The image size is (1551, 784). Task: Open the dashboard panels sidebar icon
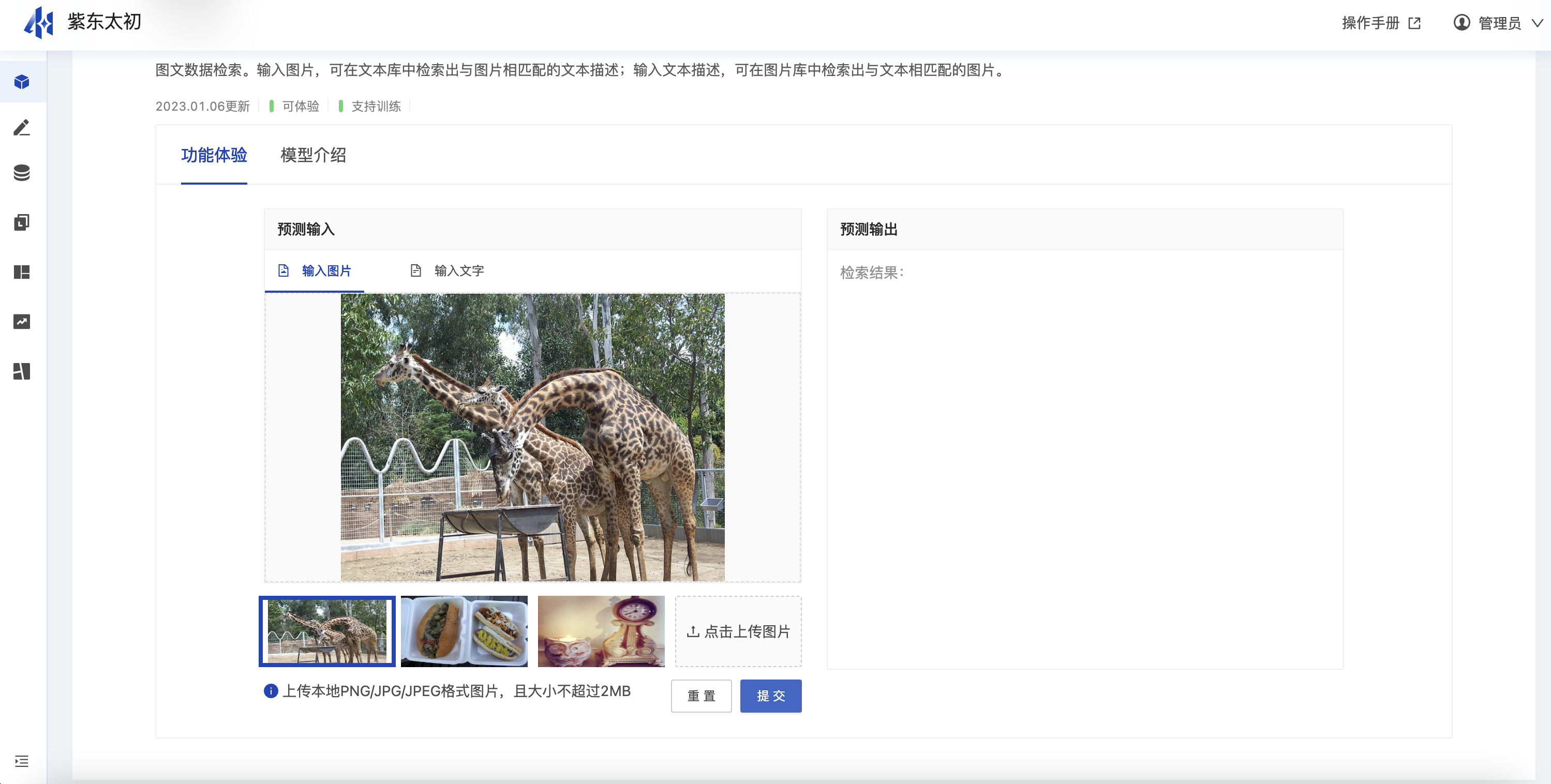[x=22, y=371]
